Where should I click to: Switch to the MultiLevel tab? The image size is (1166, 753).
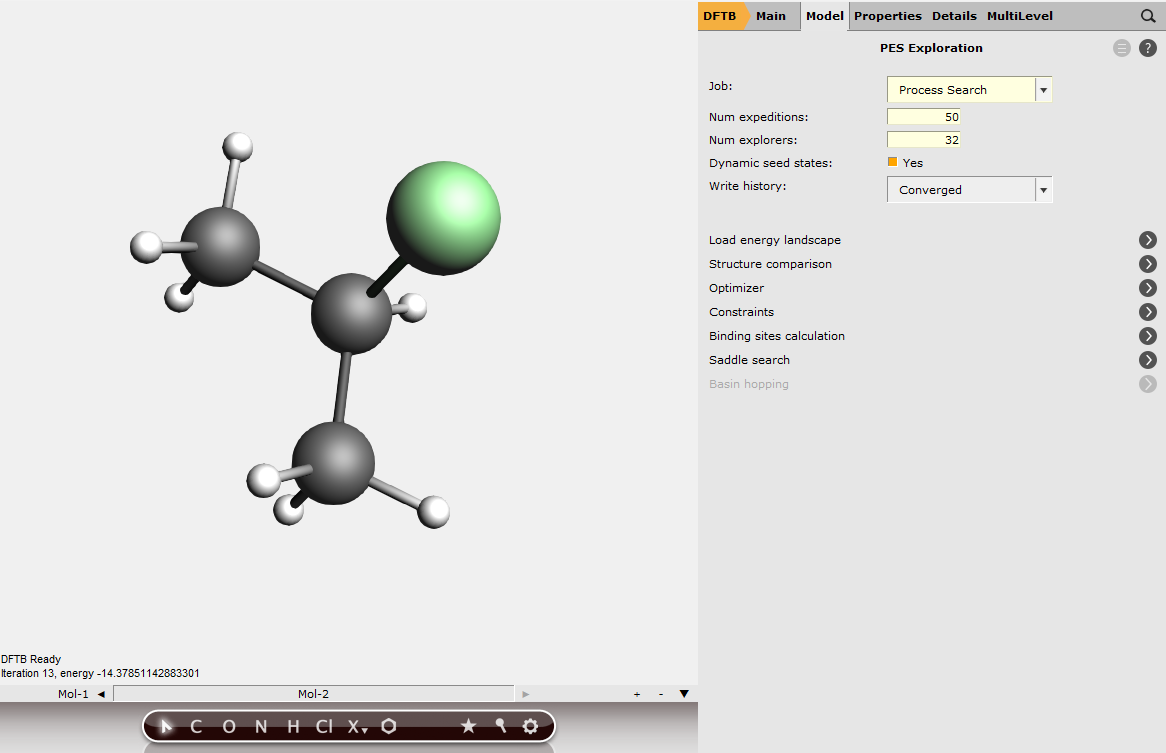(x=1019, y=16)
